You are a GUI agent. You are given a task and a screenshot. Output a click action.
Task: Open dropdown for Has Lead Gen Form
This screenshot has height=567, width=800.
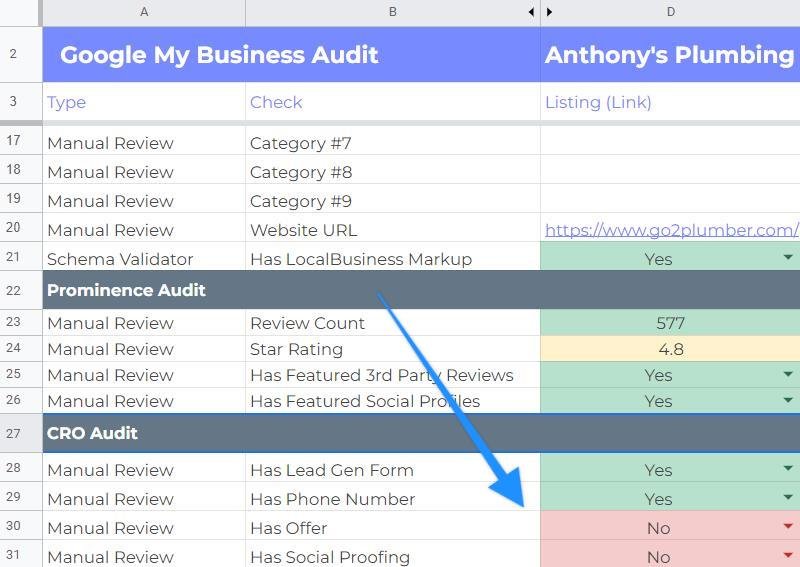click(788, 468)
